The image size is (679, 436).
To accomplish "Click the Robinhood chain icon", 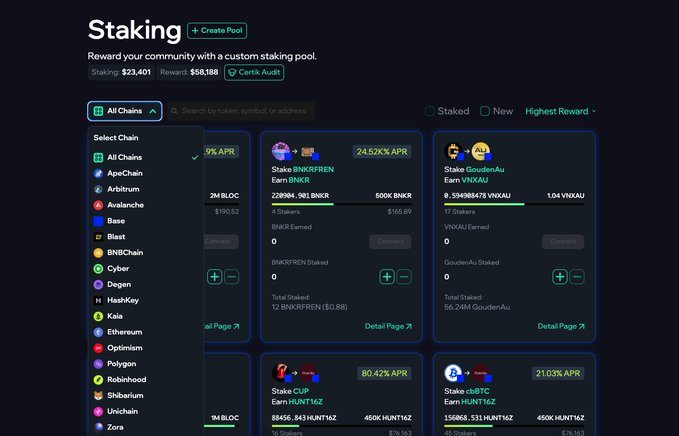I will (x=98, y=380).
